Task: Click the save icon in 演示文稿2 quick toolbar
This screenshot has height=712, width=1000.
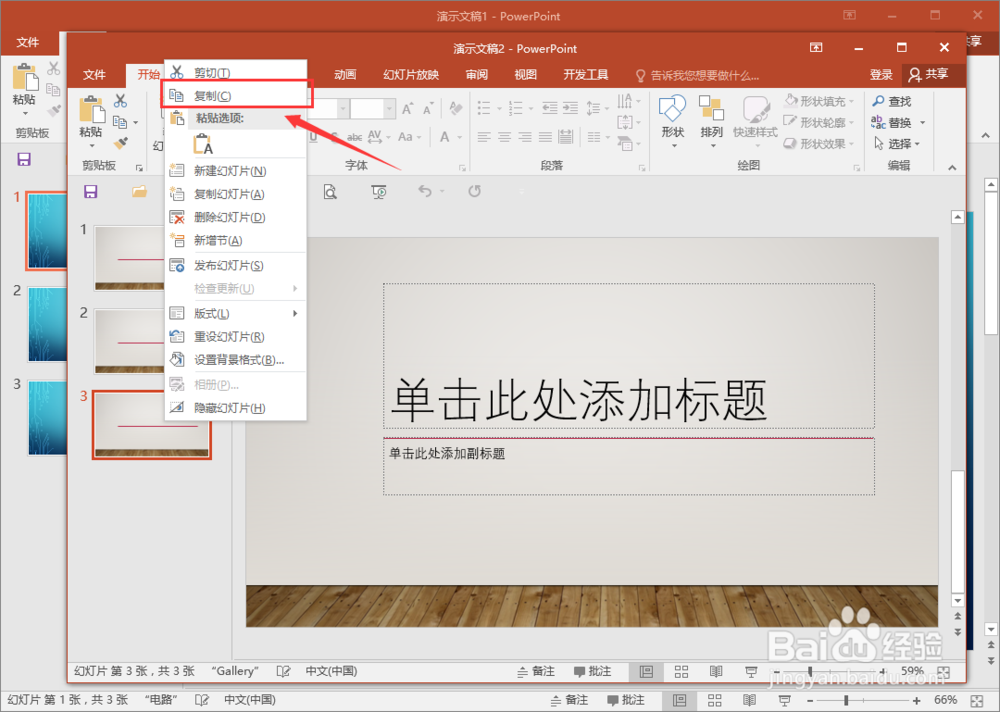Action: point(91,192)
